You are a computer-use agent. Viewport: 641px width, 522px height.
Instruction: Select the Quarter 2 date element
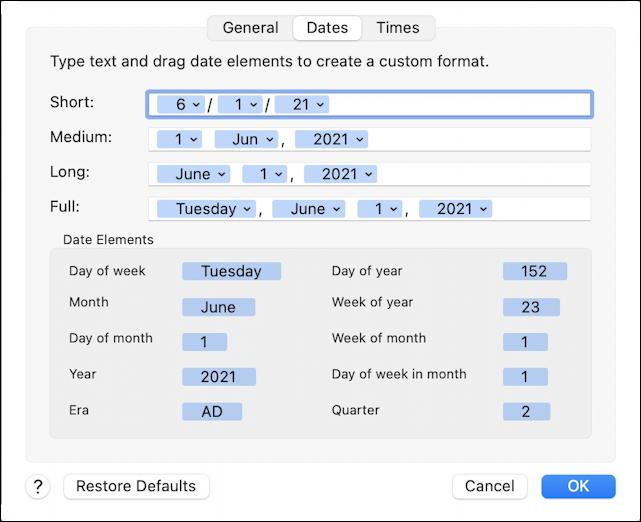point(527,412)
